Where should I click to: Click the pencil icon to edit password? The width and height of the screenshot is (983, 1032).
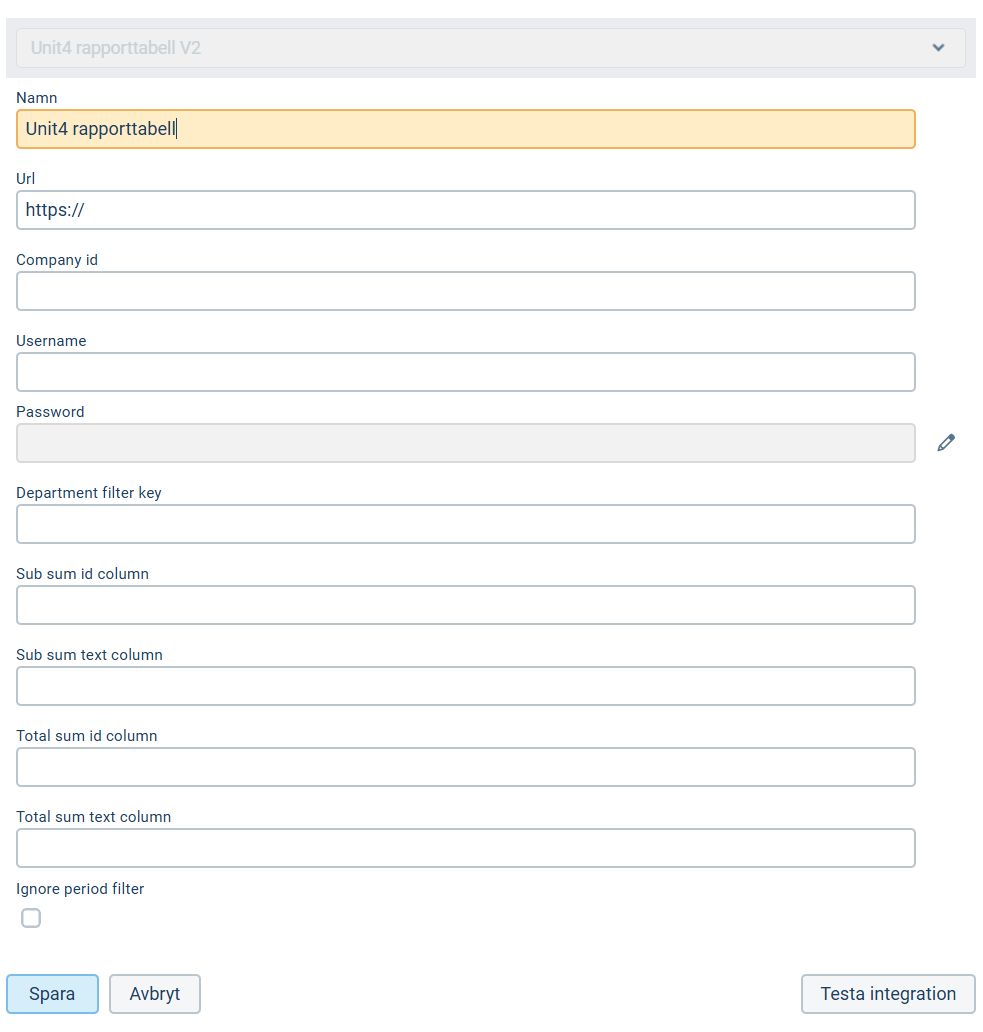coord(946,443)
